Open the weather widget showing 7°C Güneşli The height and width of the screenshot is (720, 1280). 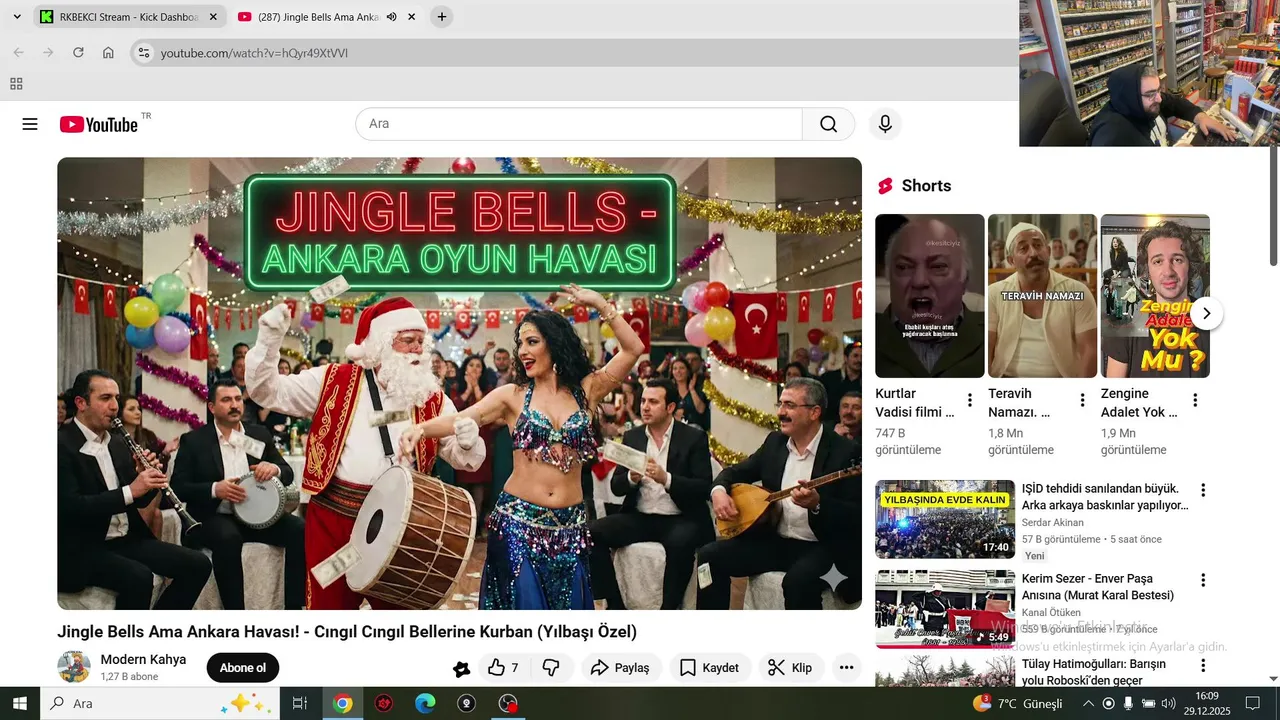[x=1017, y=703]
